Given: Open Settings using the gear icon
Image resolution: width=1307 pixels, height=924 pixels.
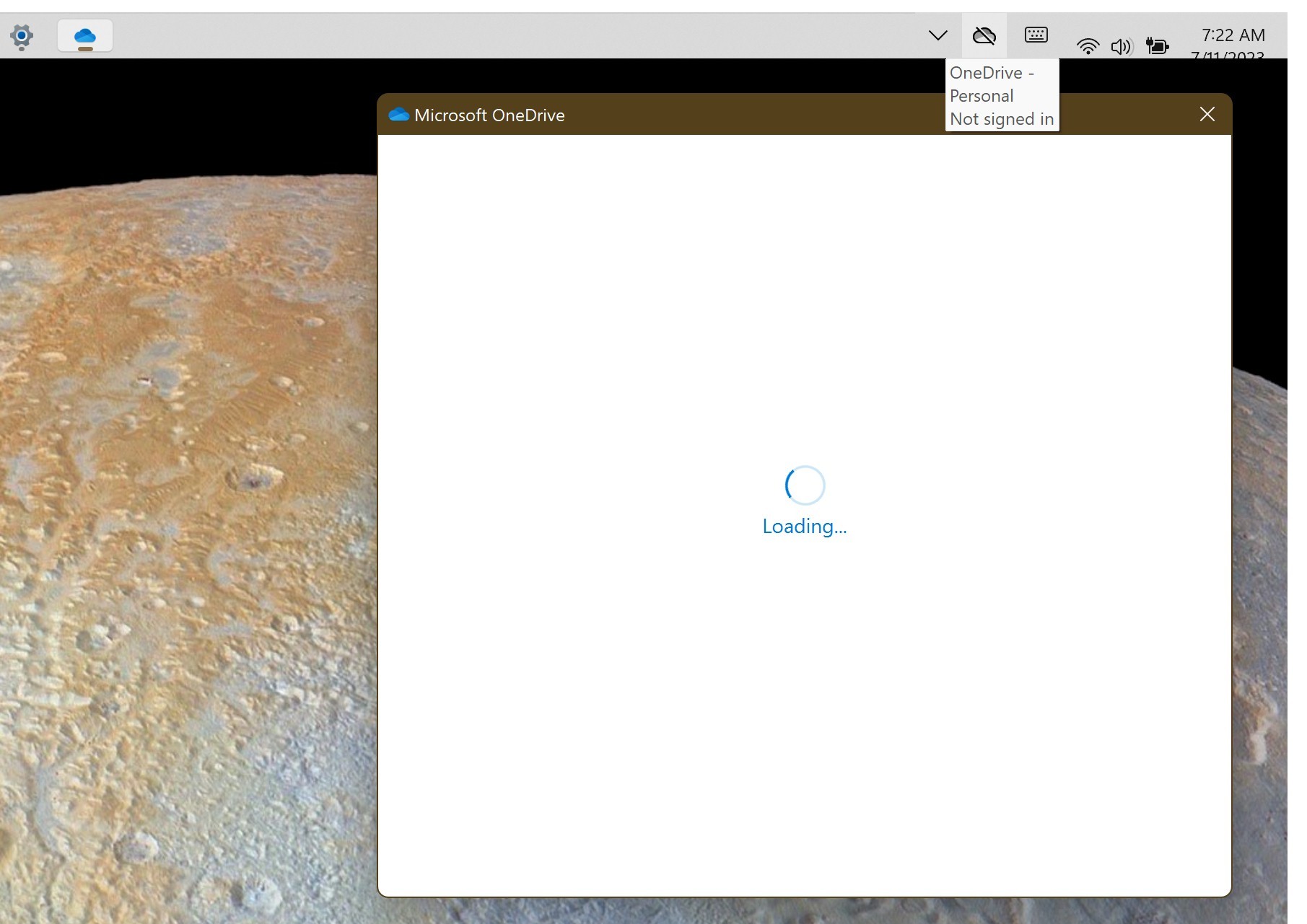Looking at the screenshot, I should (x=22, y=36).
